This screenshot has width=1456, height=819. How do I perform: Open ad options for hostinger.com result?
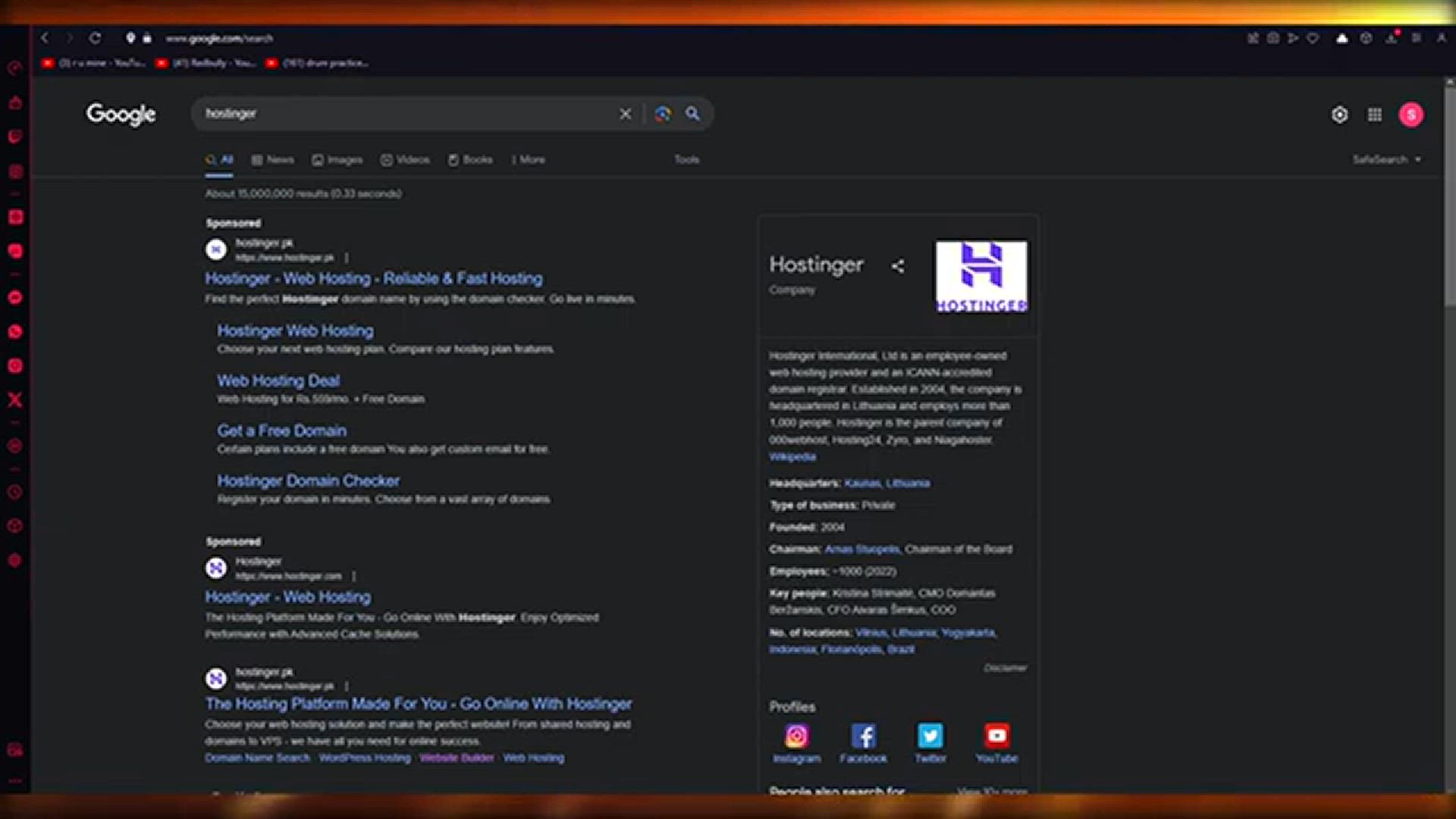(354, 576)
